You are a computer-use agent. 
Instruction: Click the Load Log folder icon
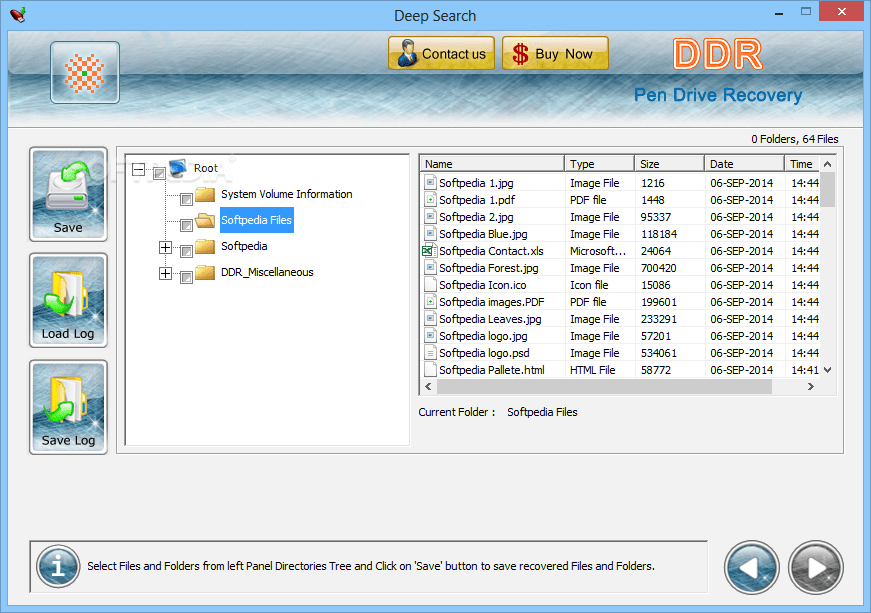point(67,293)
